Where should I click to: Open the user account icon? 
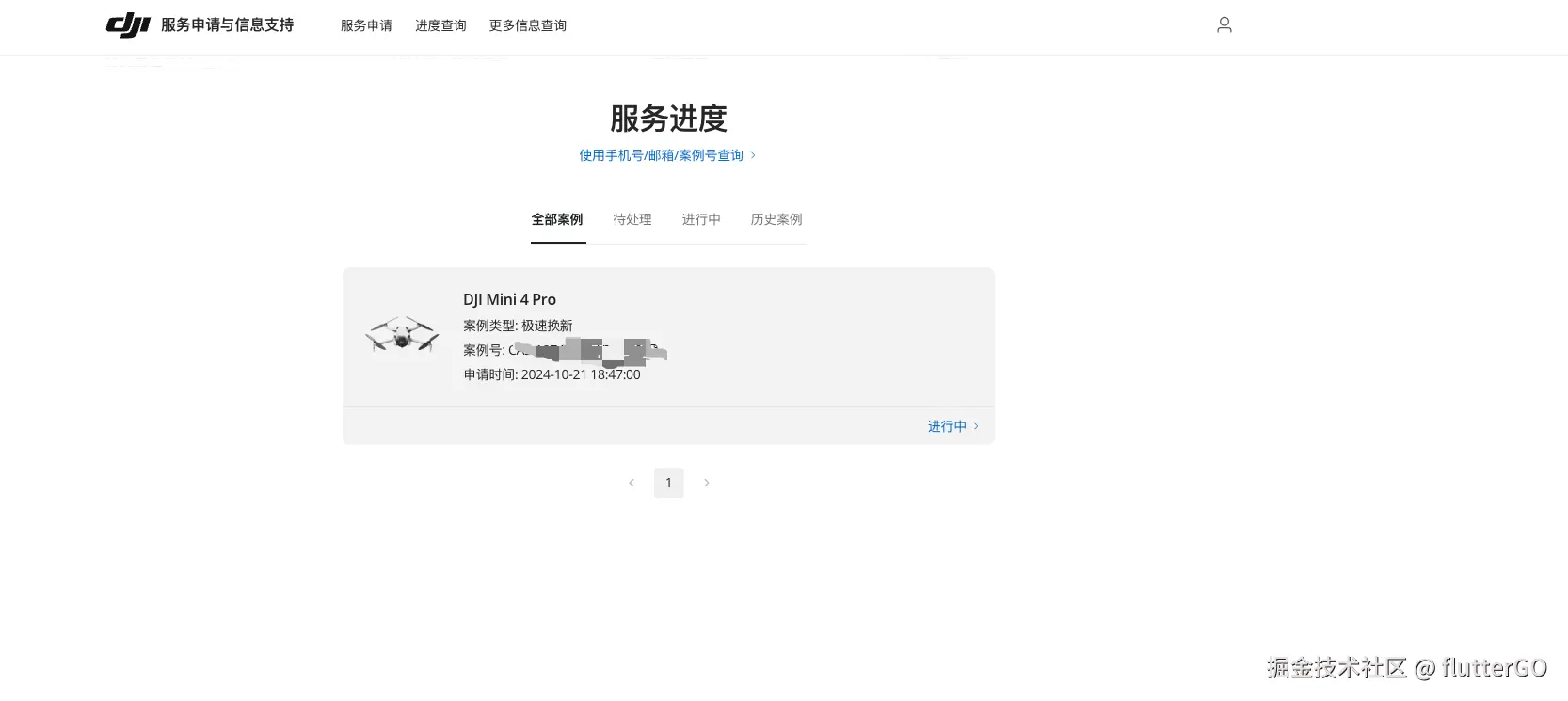(1224, 25)
